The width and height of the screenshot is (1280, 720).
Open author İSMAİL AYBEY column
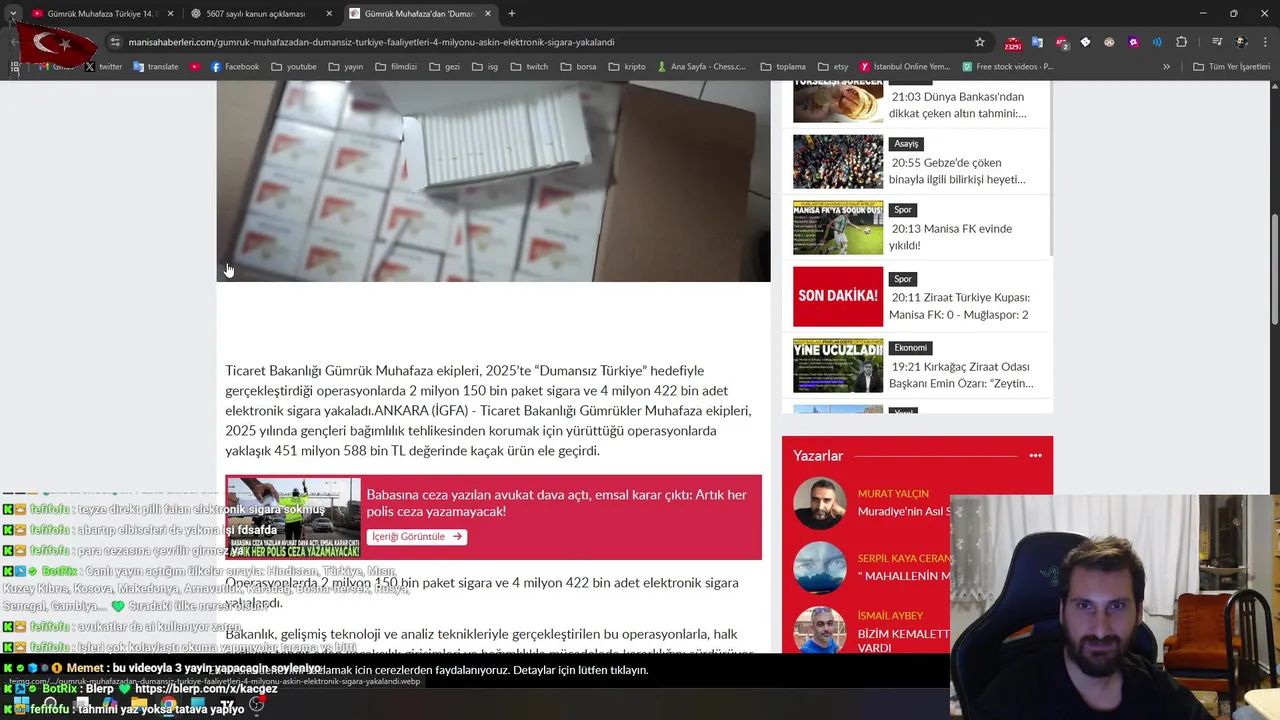tap(890, 616)
